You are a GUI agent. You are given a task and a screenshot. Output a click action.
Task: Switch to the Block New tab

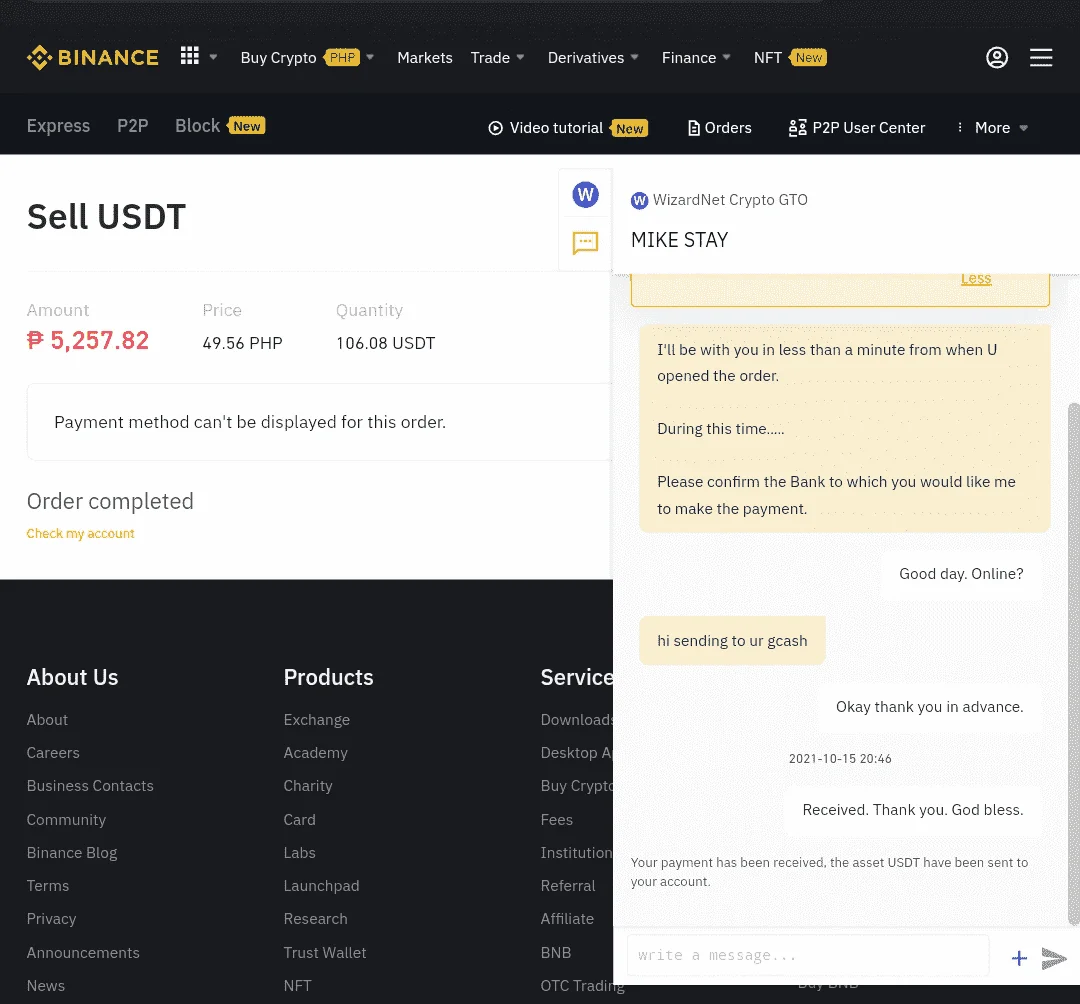220,126
